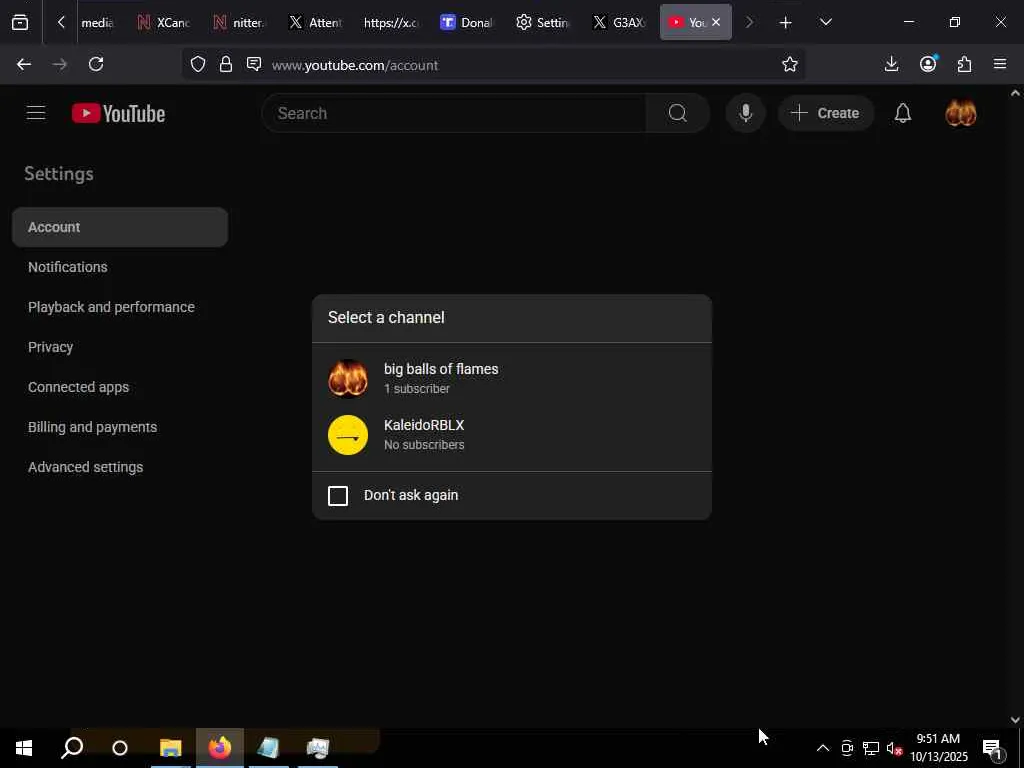The height and width of the screenshot is (768, 1024).
Task: Start voice search with microphone icon
Action: click(x=745, y=113)
